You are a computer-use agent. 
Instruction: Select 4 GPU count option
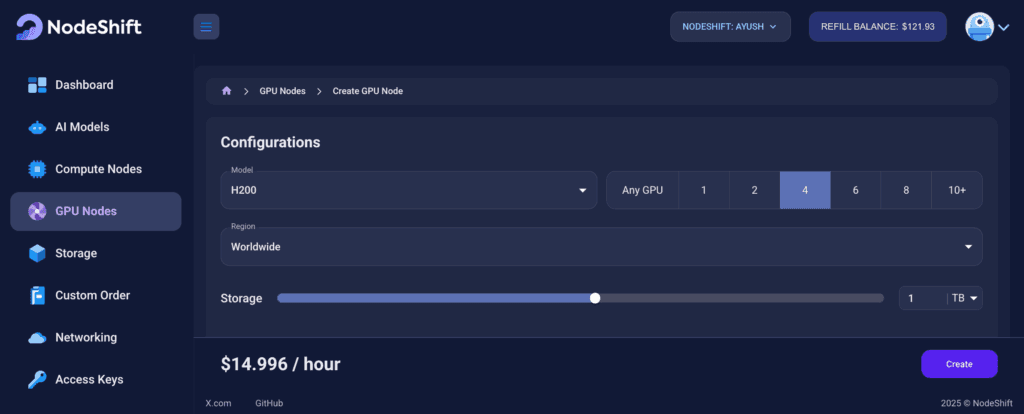[x=805, y=190]
